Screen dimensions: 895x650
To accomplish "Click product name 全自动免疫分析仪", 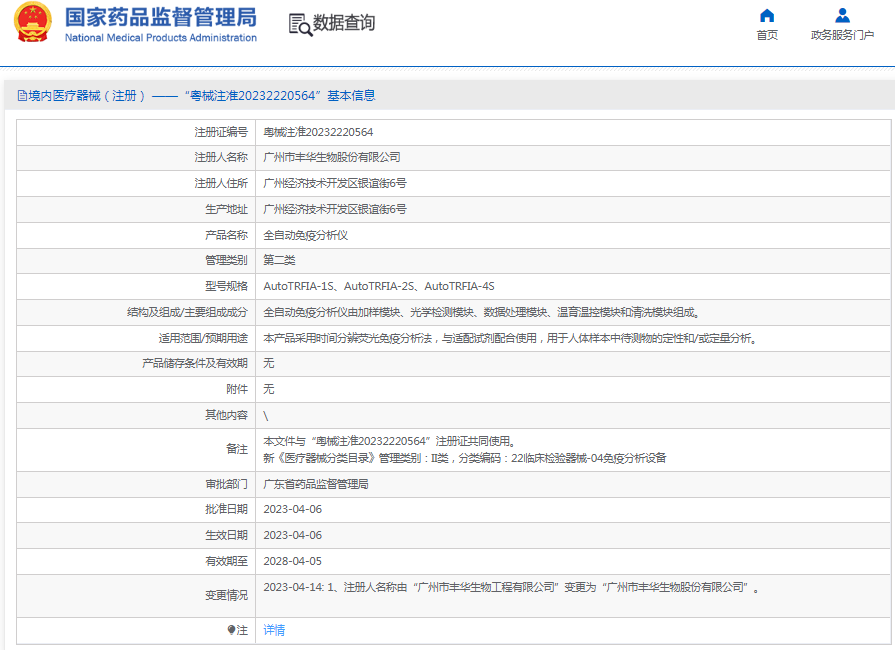I will [305, 235].
